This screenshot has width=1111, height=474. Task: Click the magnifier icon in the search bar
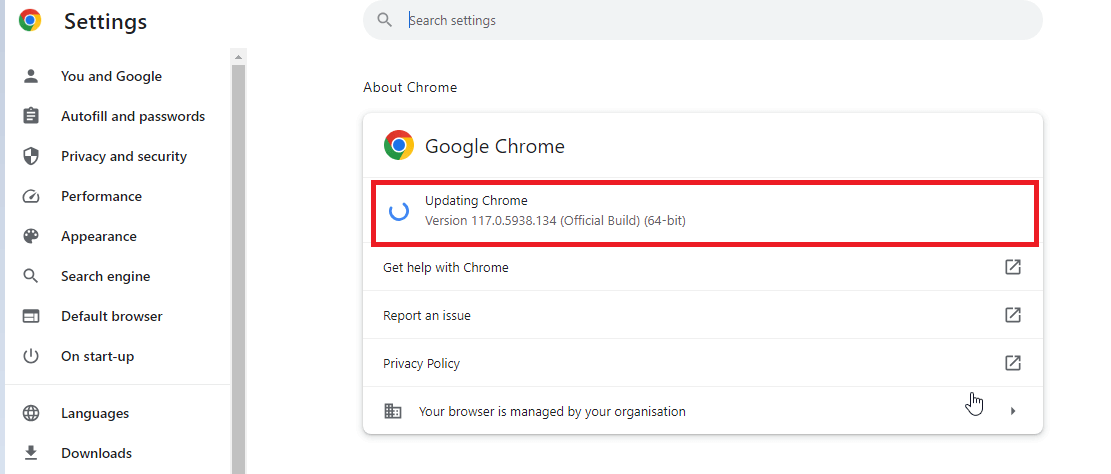(x=385, y=20)
